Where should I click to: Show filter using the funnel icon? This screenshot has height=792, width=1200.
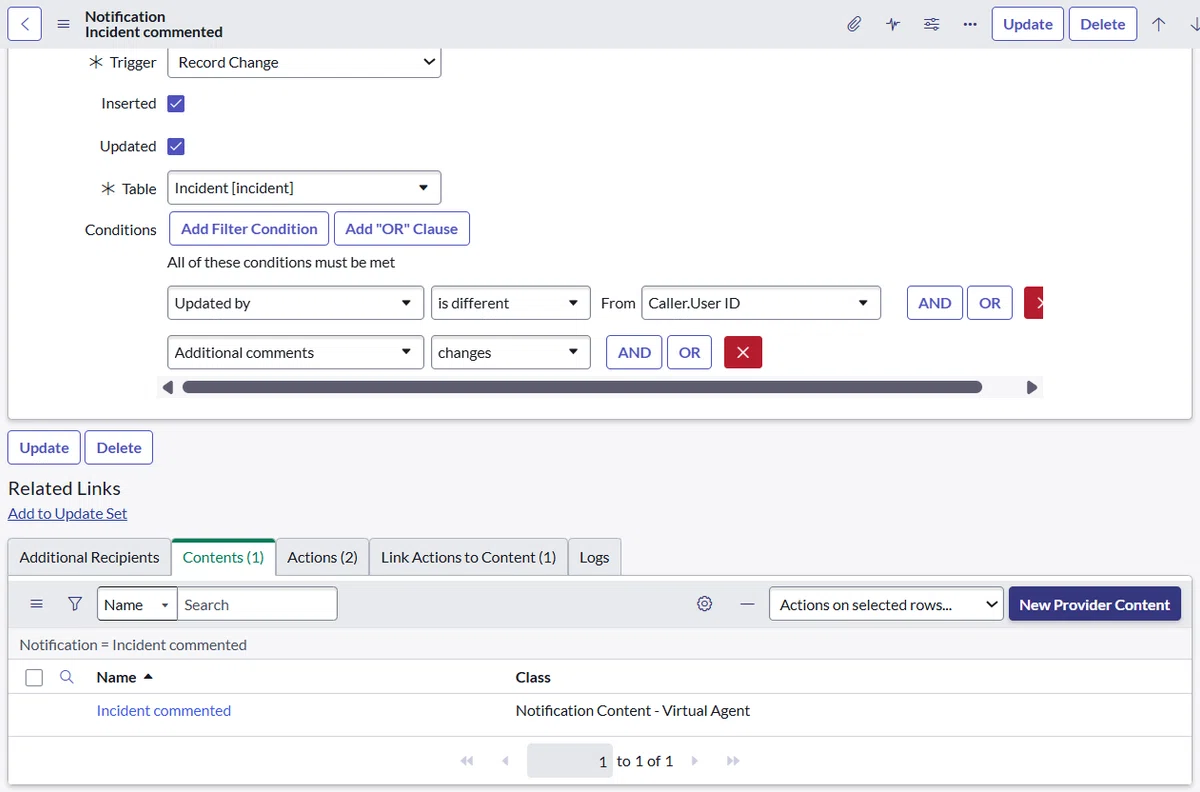[x=74, y=604]
